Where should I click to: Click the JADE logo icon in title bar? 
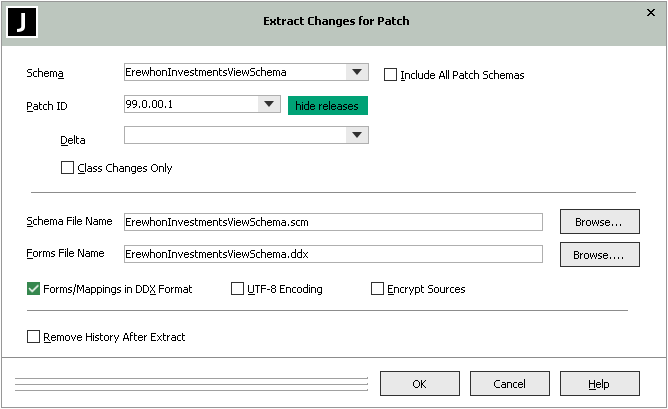pyautogui.click(x=22, y=21)
